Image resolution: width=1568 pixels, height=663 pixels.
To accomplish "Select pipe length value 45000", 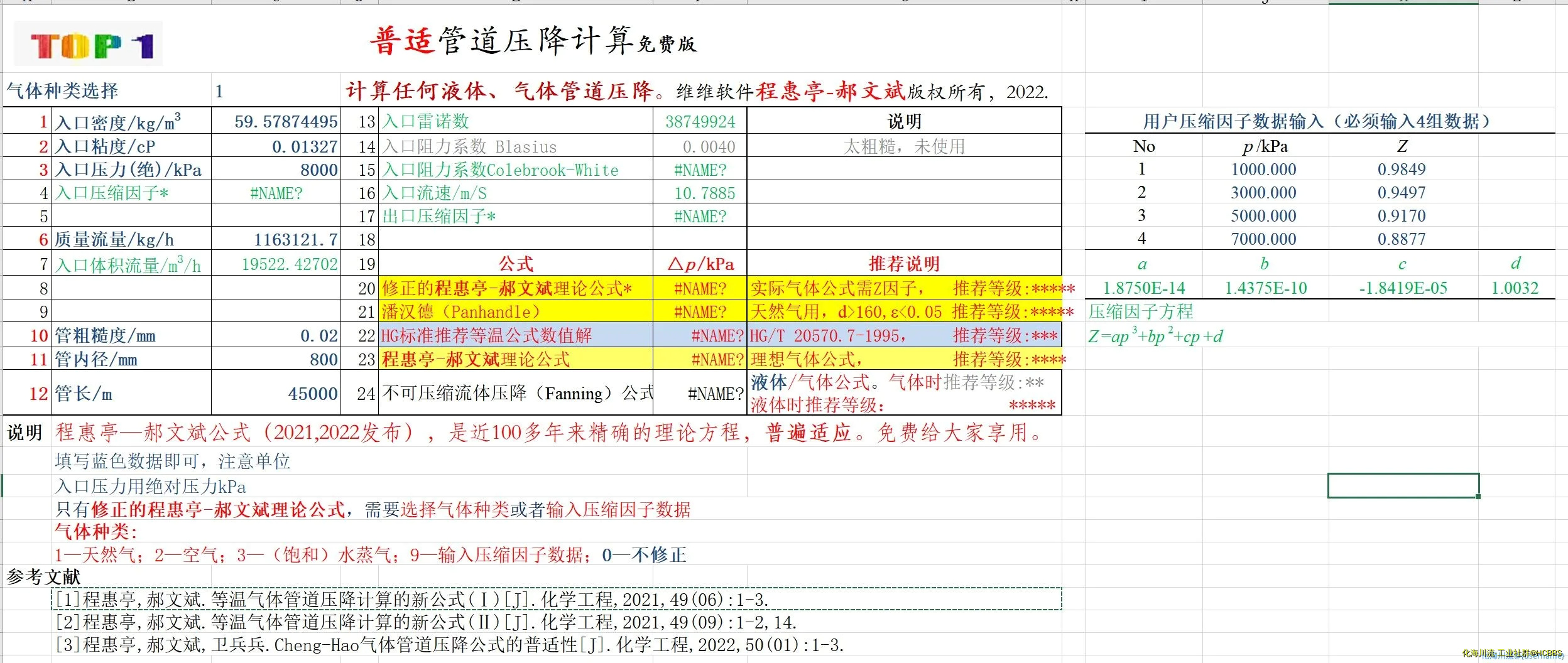I will 276,393.
